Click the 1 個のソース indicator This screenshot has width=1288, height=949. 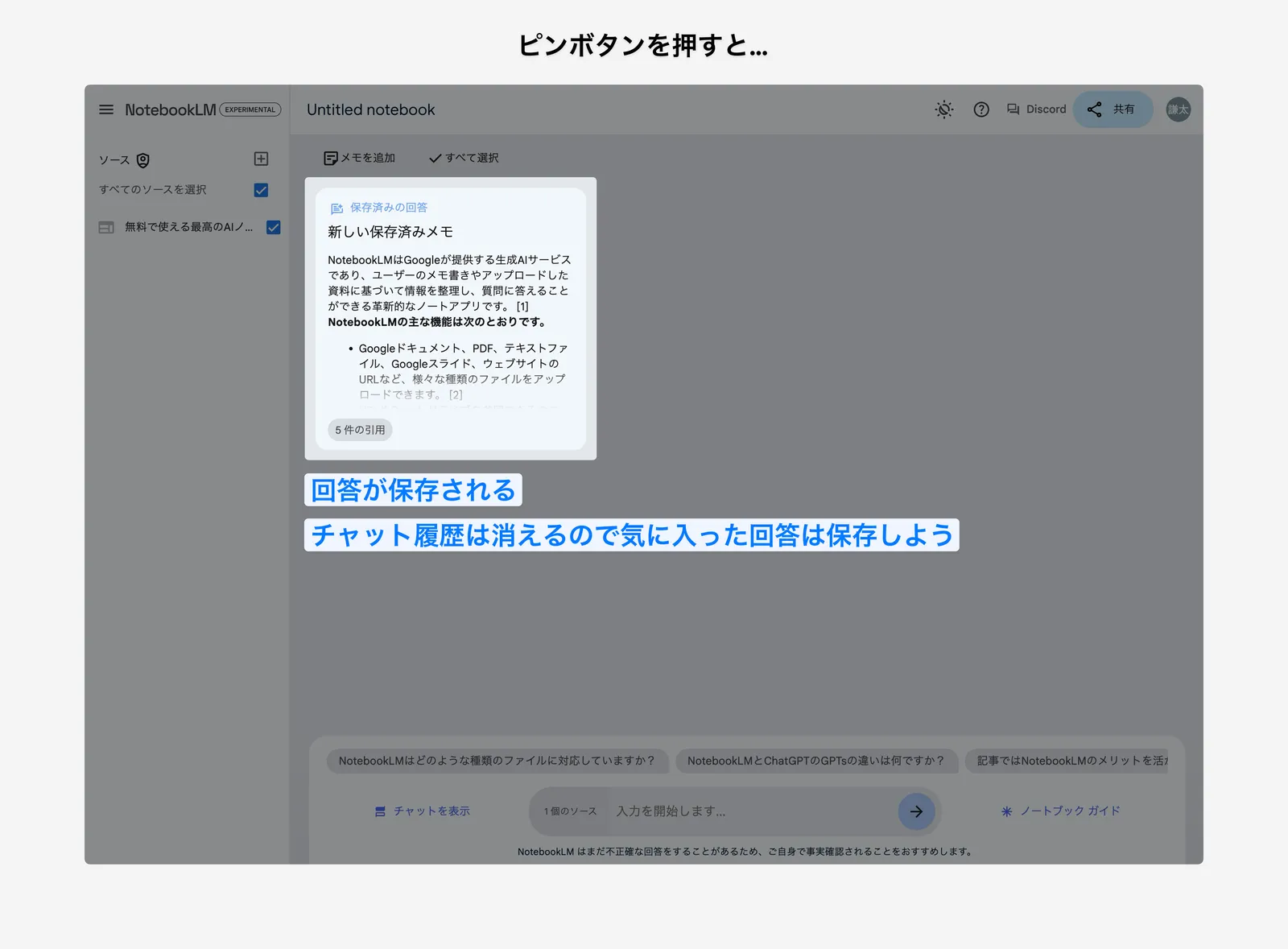(570, 811)
